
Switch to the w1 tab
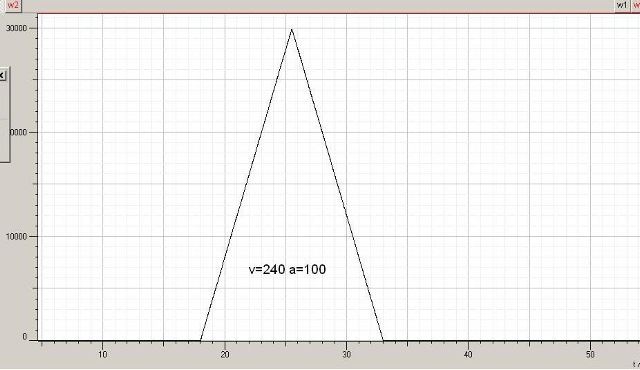(x=622, y=5)
